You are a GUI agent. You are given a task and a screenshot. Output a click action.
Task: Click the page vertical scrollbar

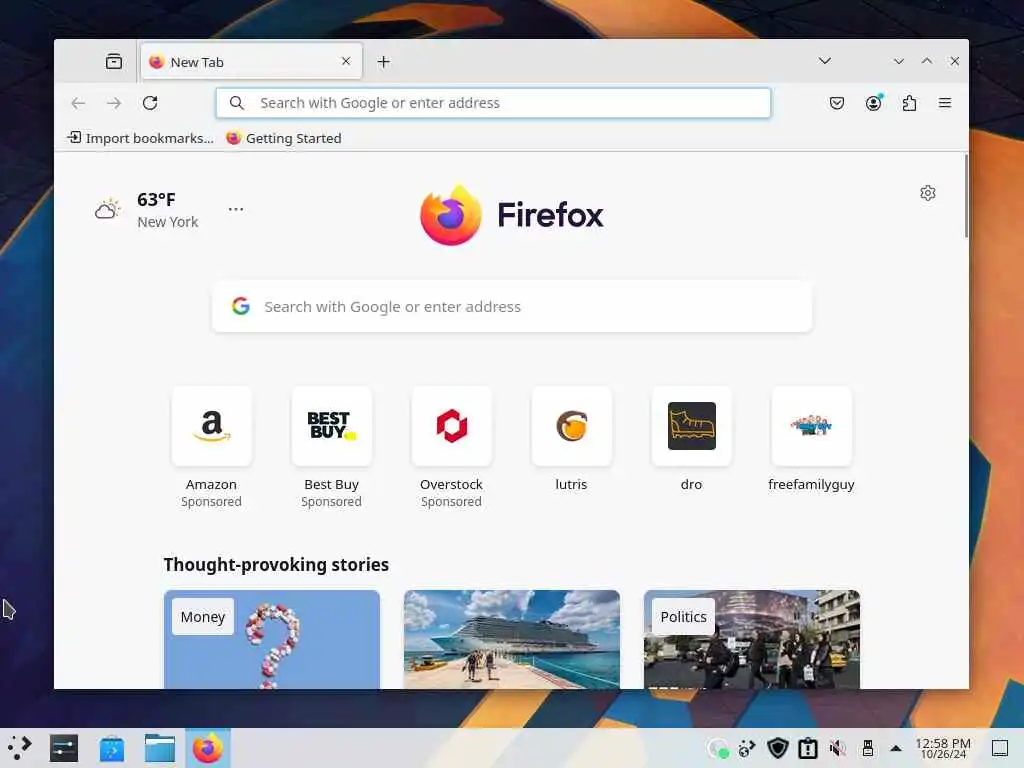tap(966, 197)
